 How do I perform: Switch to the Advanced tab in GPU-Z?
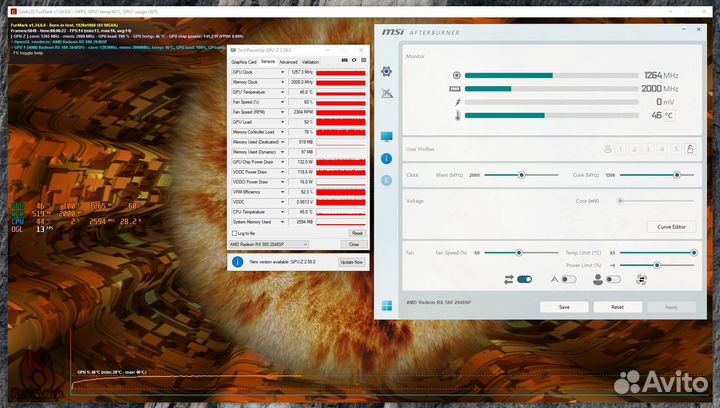tap(288, 62)
